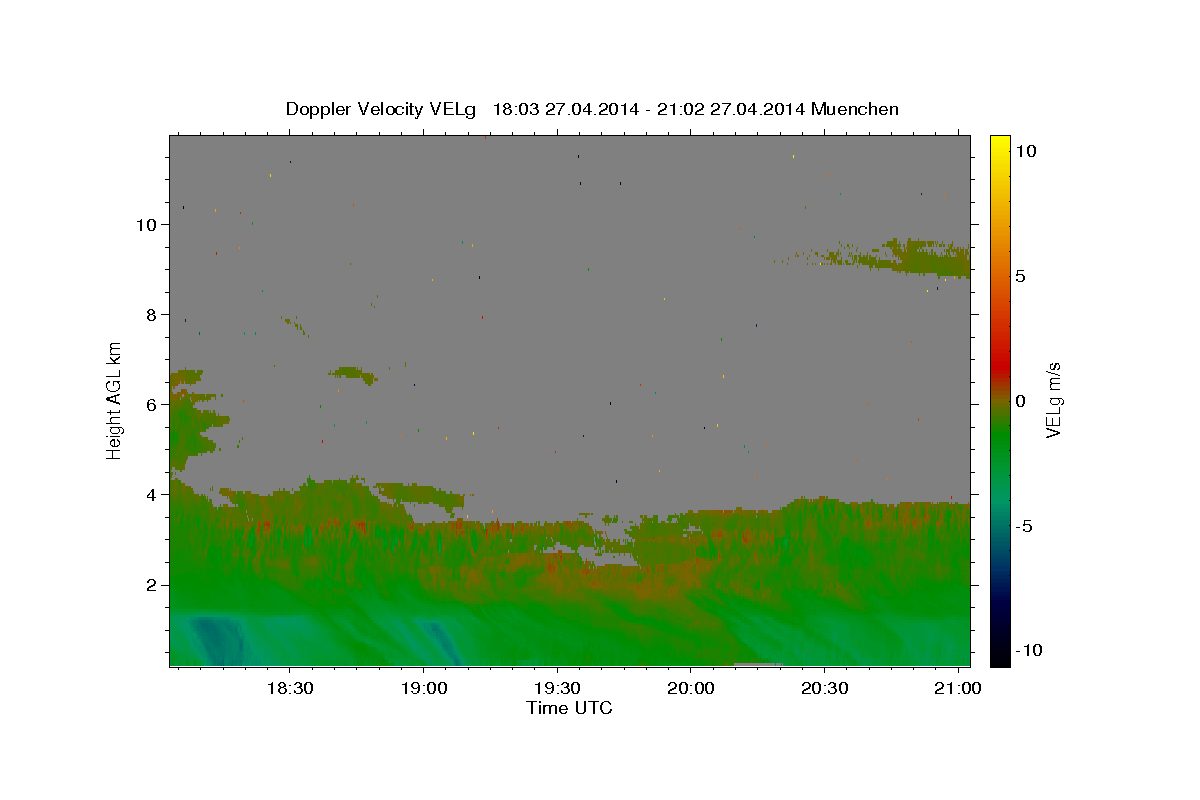Click the height axis label 10
Image resolution: width=1200 pixels, height=800 pixels.
(x=146, y=225)
